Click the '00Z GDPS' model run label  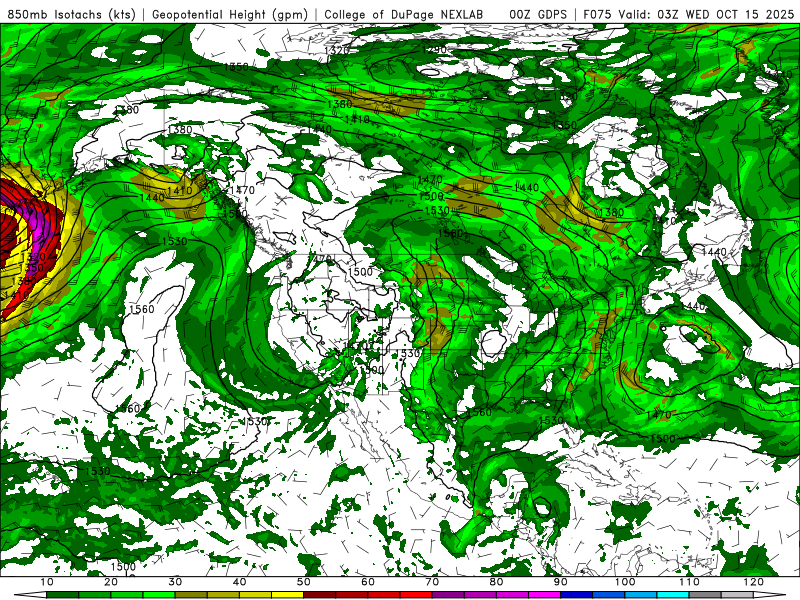[538, 15]
